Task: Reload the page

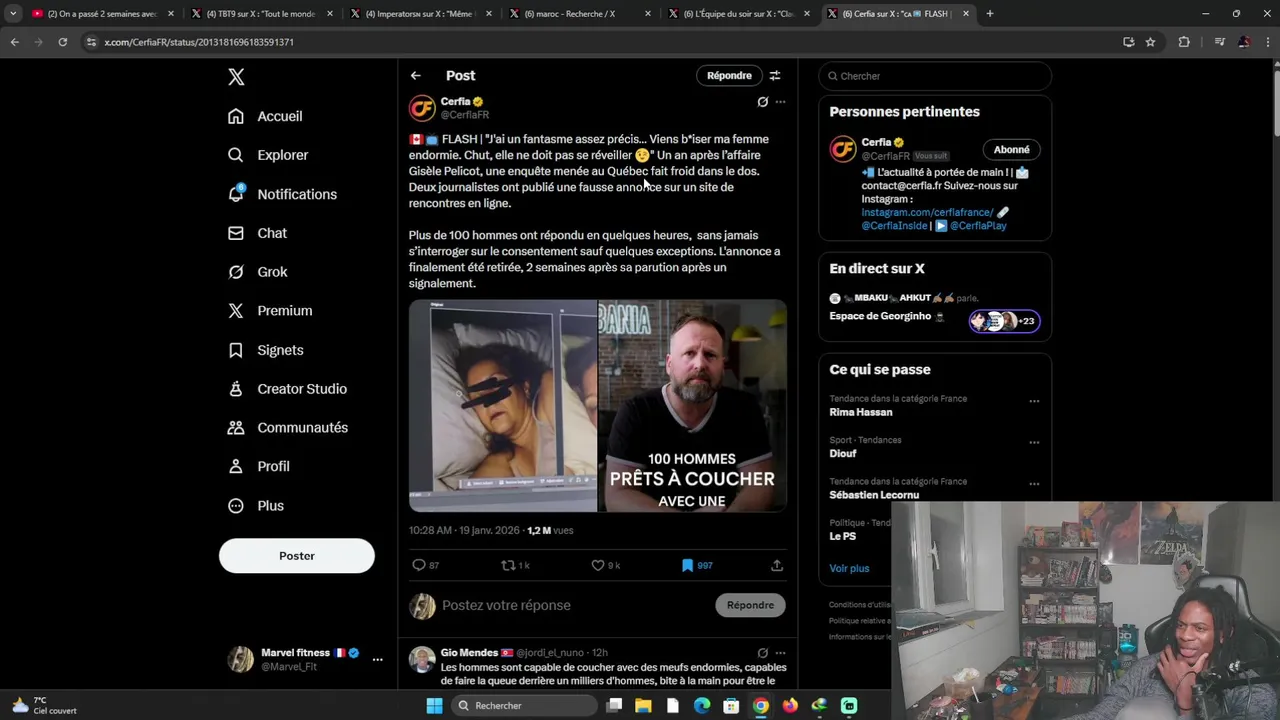Action: (62, 42)
